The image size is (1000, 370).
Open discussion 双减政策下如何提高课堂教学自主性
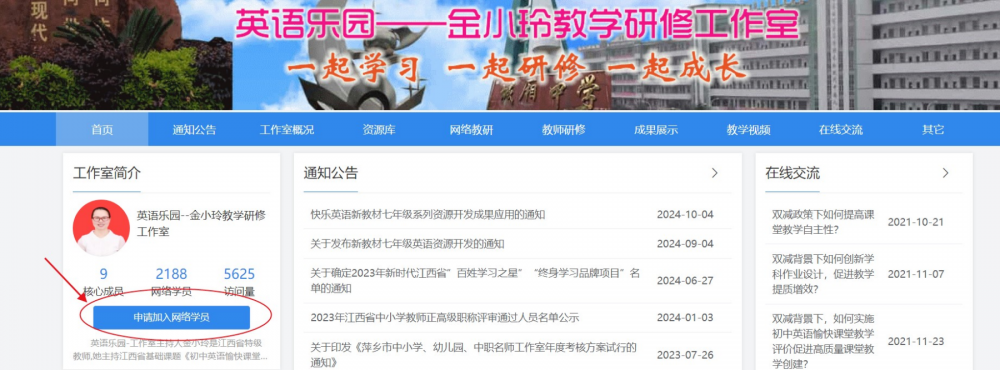point(823,222)
